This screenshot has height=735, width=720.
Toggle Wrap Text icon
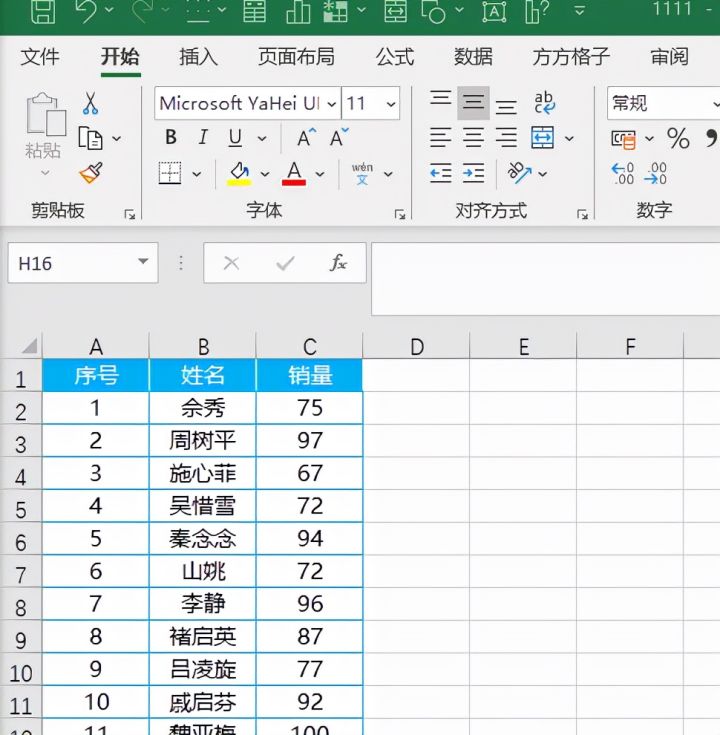545,103
